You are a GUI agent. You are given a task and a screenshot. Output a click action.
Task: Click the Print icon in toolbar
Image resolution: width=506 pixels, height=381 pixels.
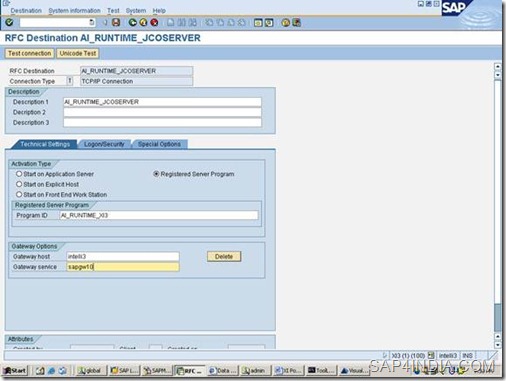(171, 22)
